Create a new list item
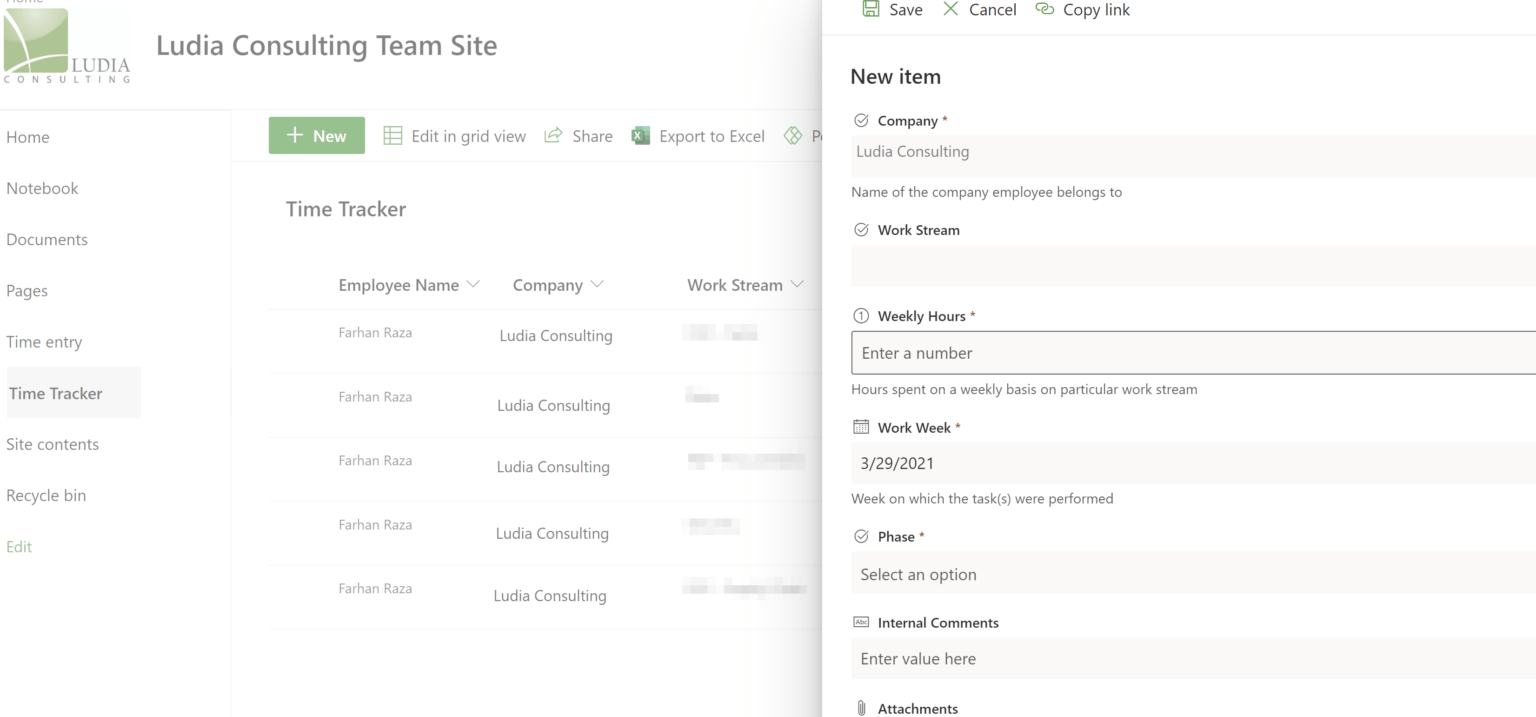This screenshot has height=717, width=1536. tap(316, 135)
